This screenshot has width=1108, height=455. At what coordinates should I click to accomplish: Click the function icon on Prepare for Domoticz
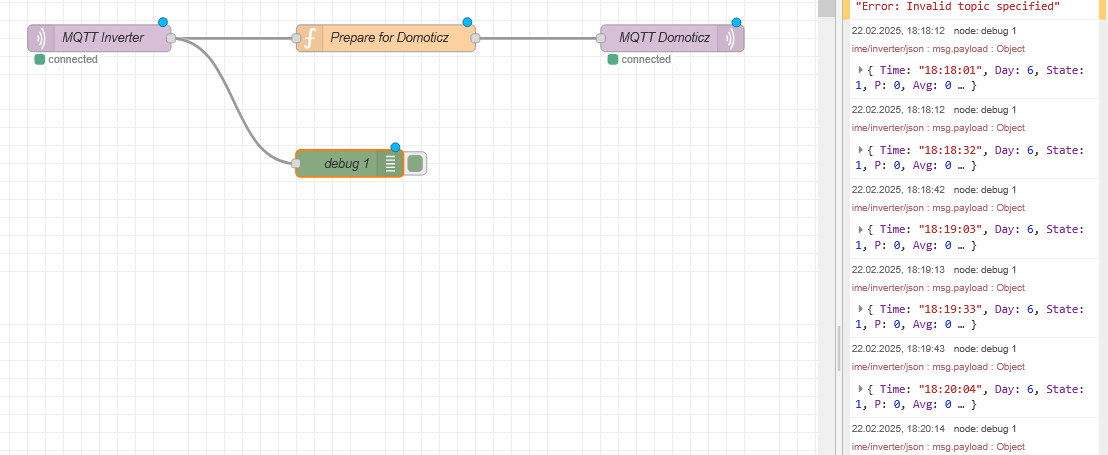pos(309,38)
